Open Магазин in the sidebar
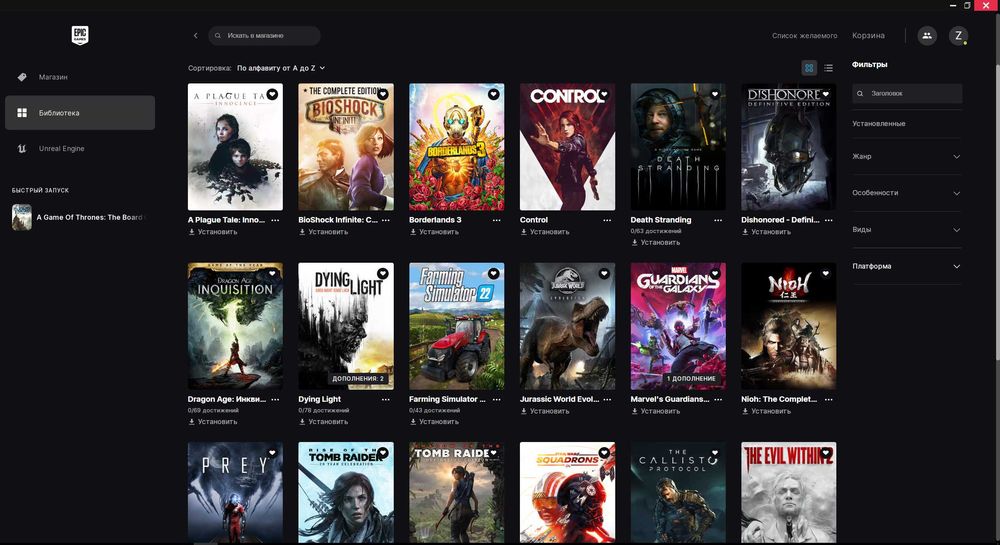Screen dimensions: 1000x545 click(80, 77)
